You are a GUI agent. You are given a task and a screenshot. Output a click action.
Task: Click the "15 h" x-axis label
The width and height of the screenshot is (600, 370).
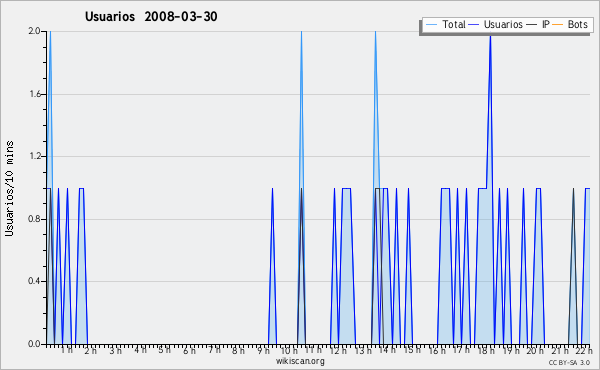click(x=412, y=349)
